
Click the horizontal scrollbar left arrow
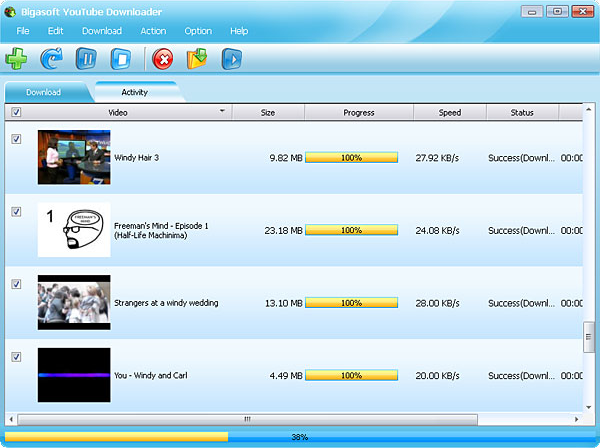(11, 419)
